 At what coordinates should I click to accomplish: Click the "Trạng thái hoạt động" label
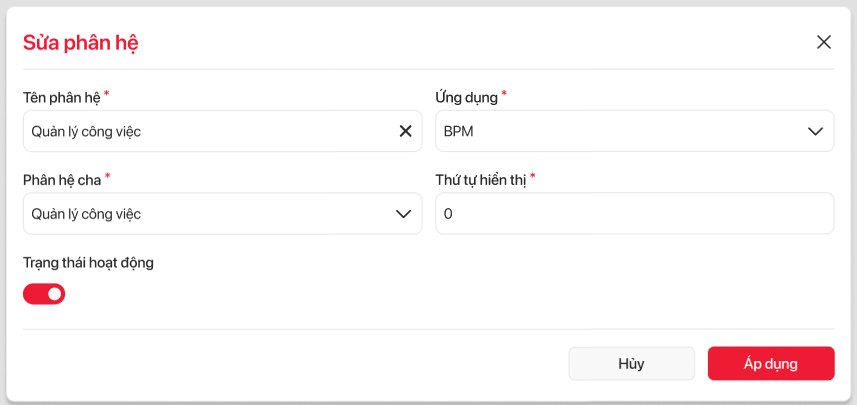tap(88, 263)
